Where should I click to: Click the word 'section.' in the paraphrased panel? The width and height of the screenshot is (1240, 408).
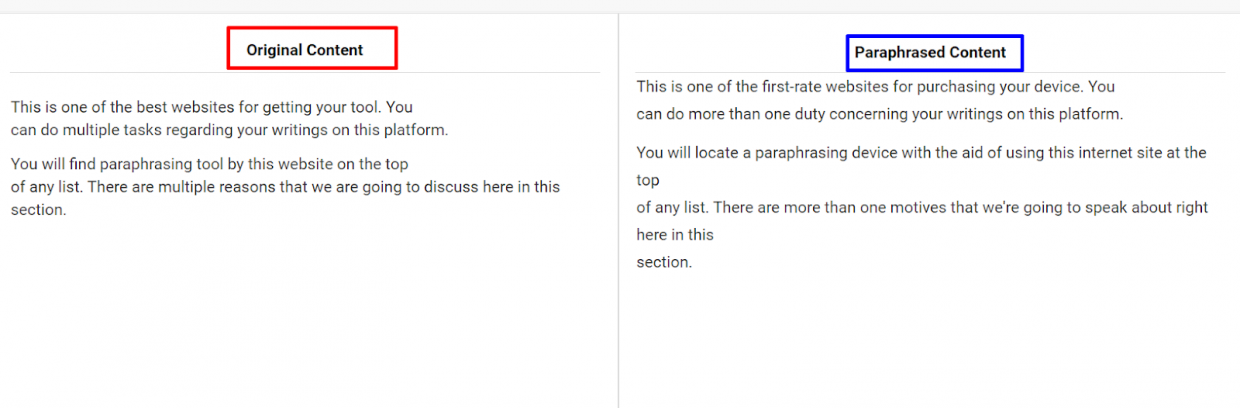click(664, 262)
